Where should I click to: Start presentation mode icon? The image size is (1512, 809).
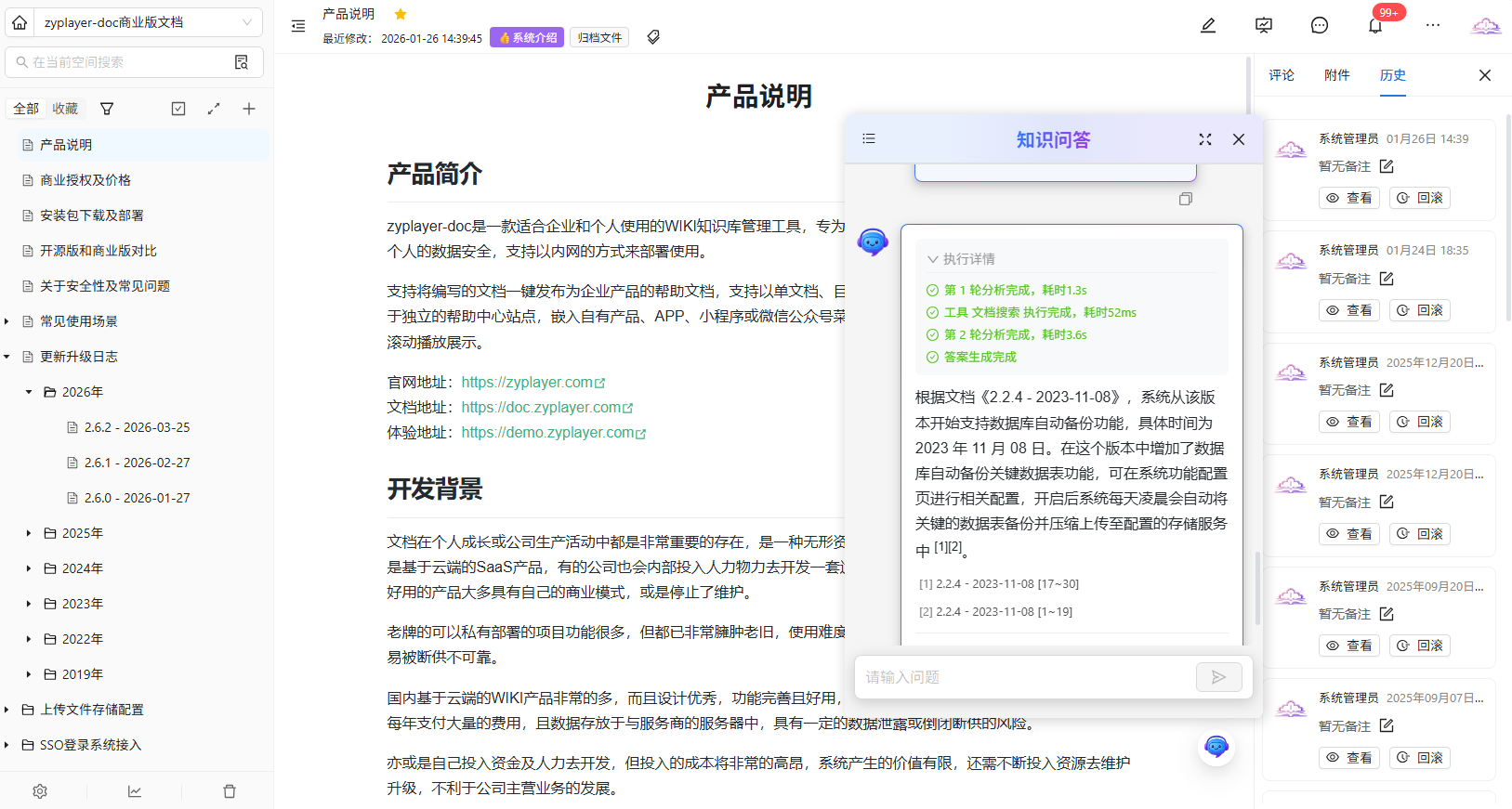click(1264, 25)
